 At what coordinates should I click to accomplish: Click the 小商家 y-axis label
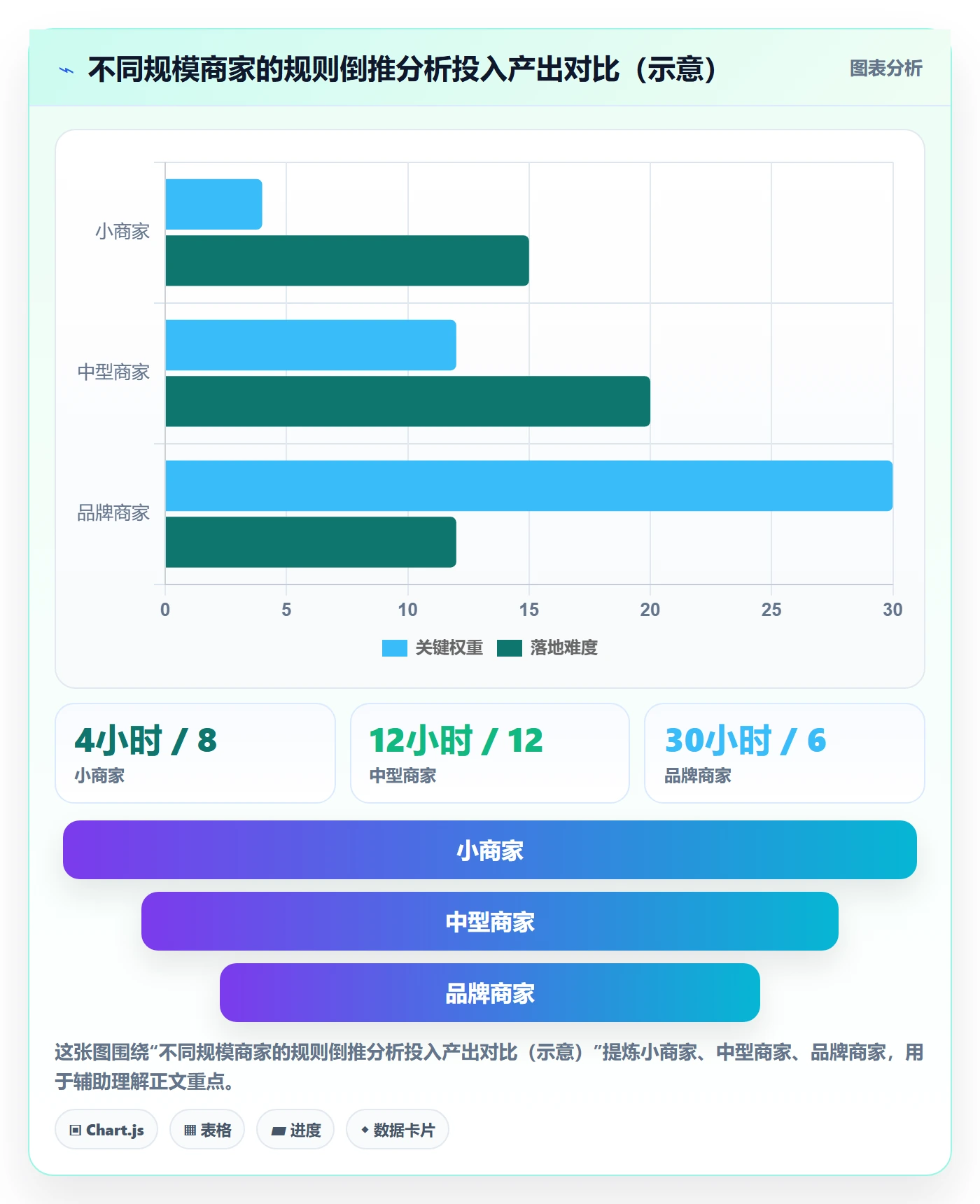(x=122, y=232)
